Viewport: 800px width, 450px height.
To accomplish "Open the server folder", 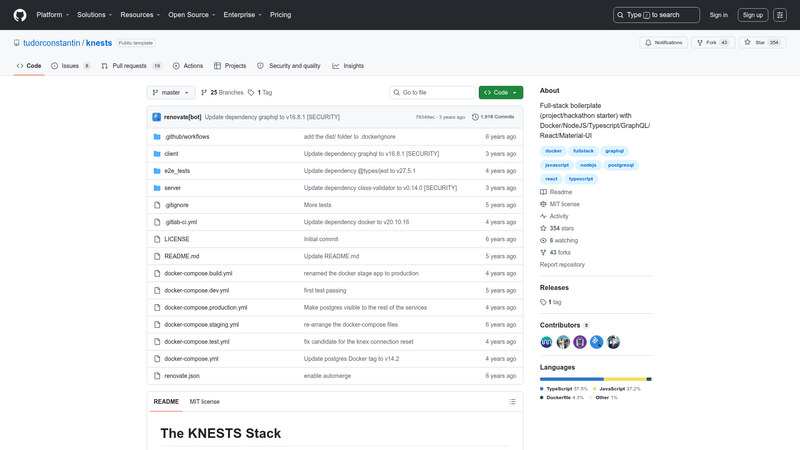I will point(172,188).
